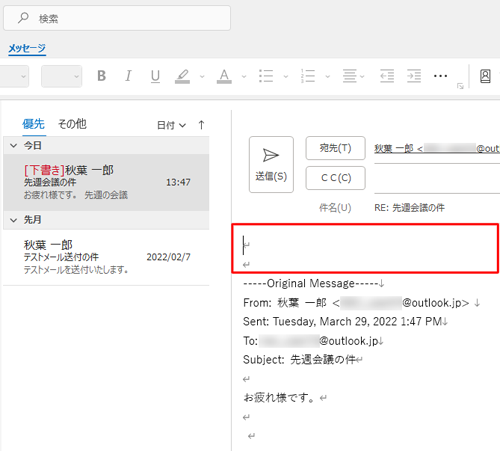Reverse sort order with the arrow
Viewport: 500px width, 451px height.
pyautogui.click(x=201, y=125)
